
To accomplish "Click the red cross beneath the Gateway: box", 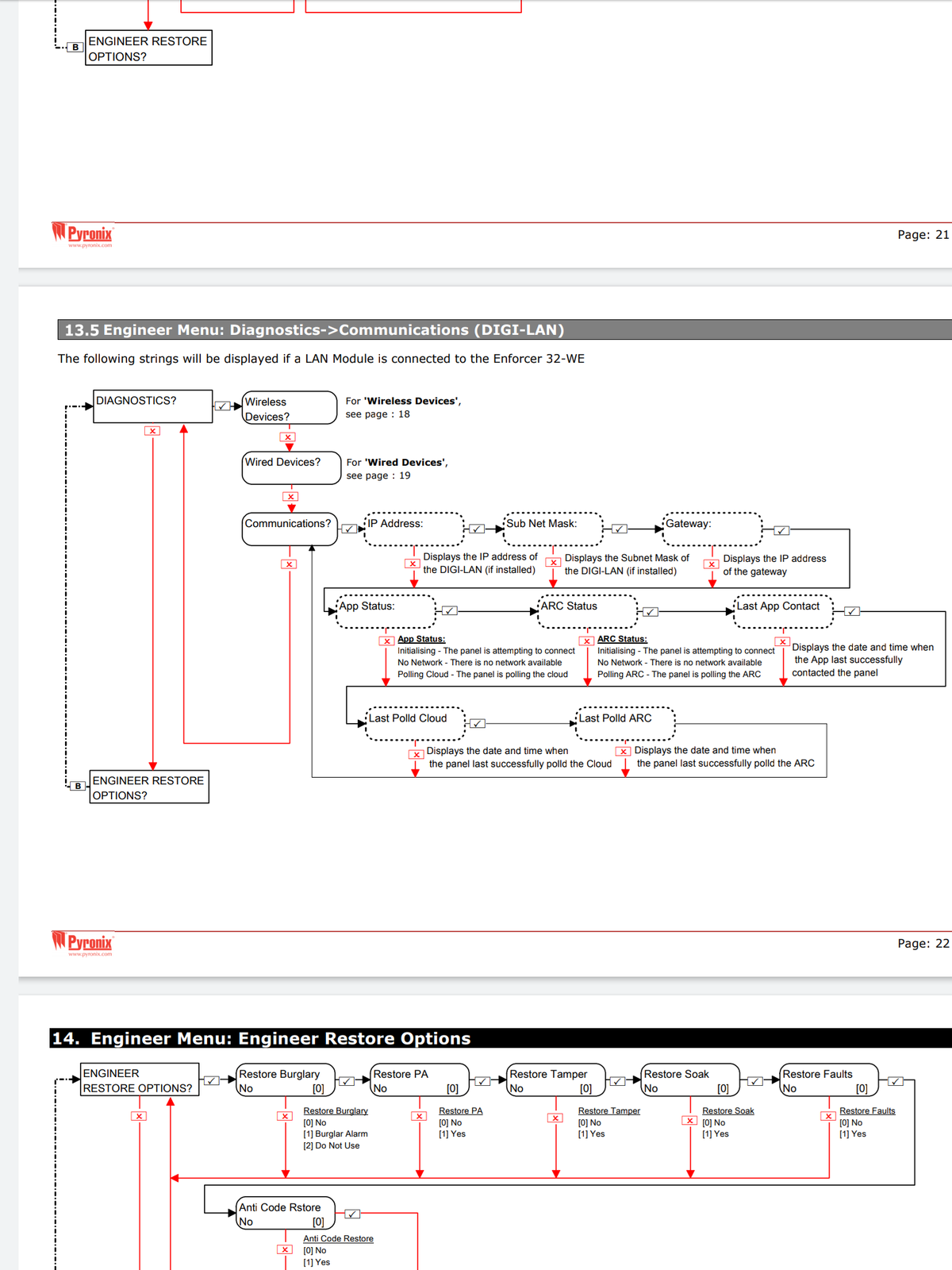I will coord(712,564).
